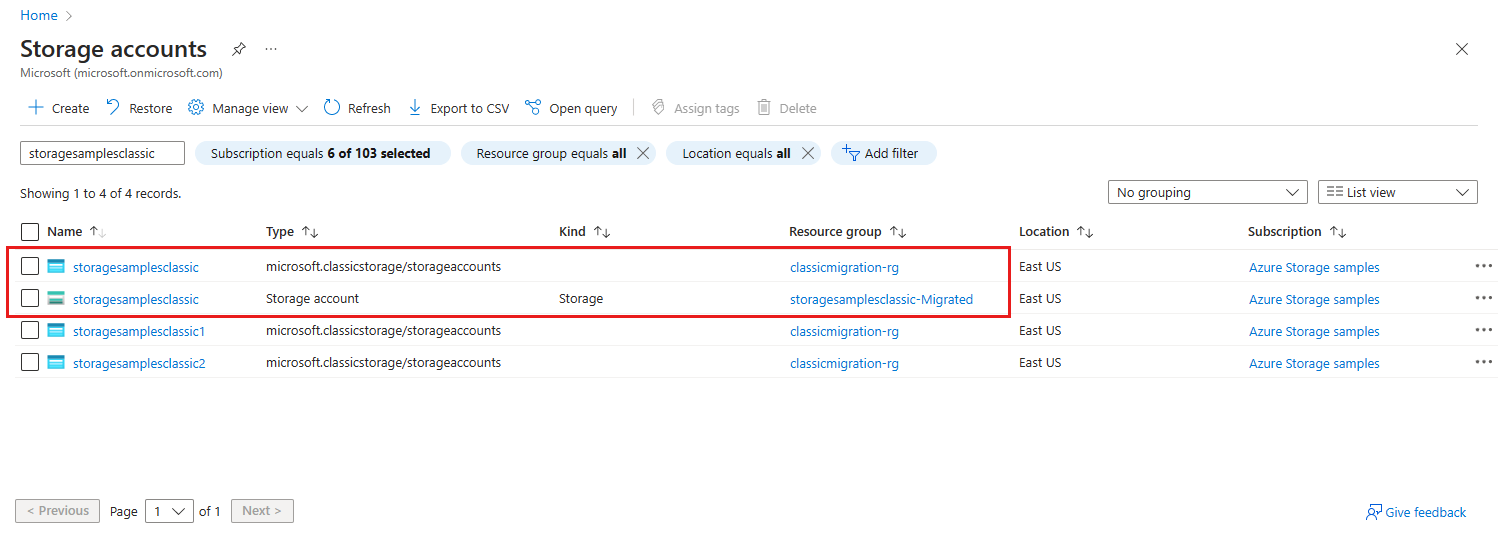The width and height of the screenshot is (1498, 543).
Task: Open the Location equals filter
Action: coord(736,153)
